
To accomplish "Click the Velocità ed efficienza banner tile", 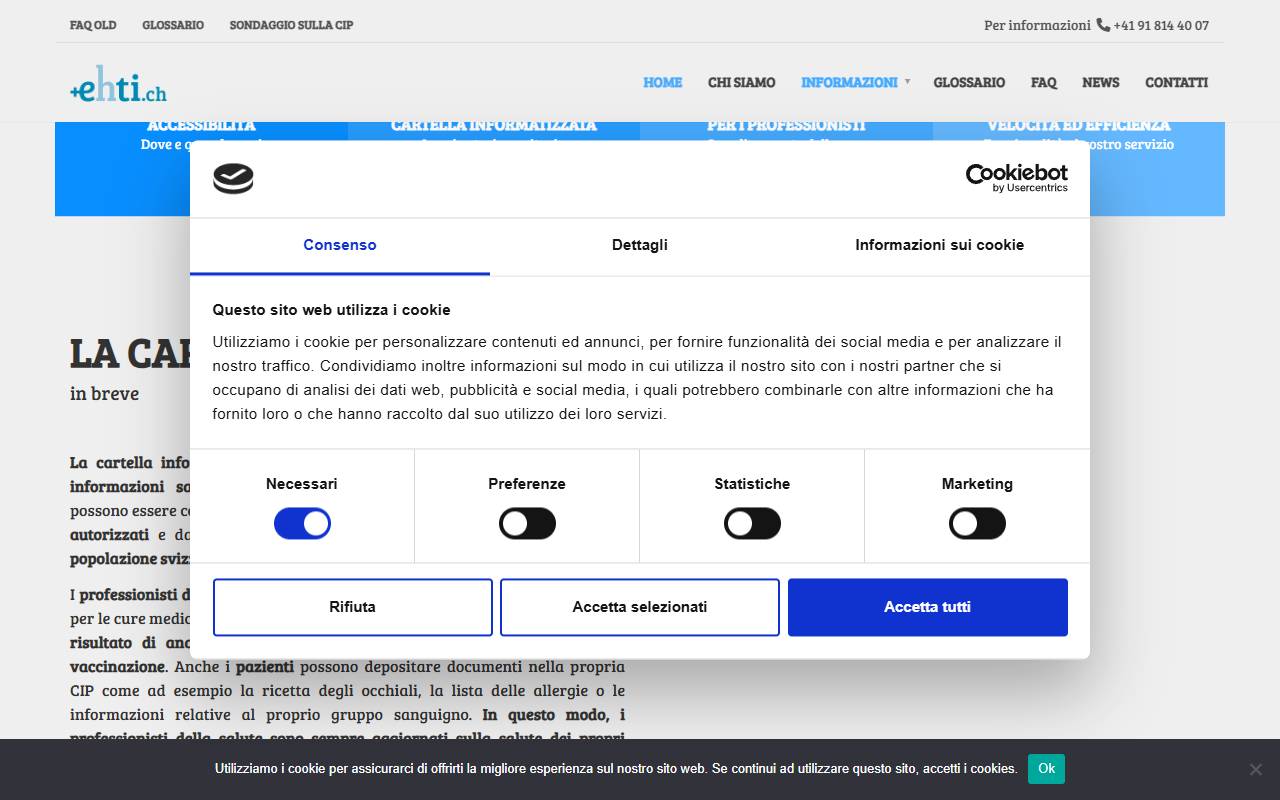I will point(1079,168).
